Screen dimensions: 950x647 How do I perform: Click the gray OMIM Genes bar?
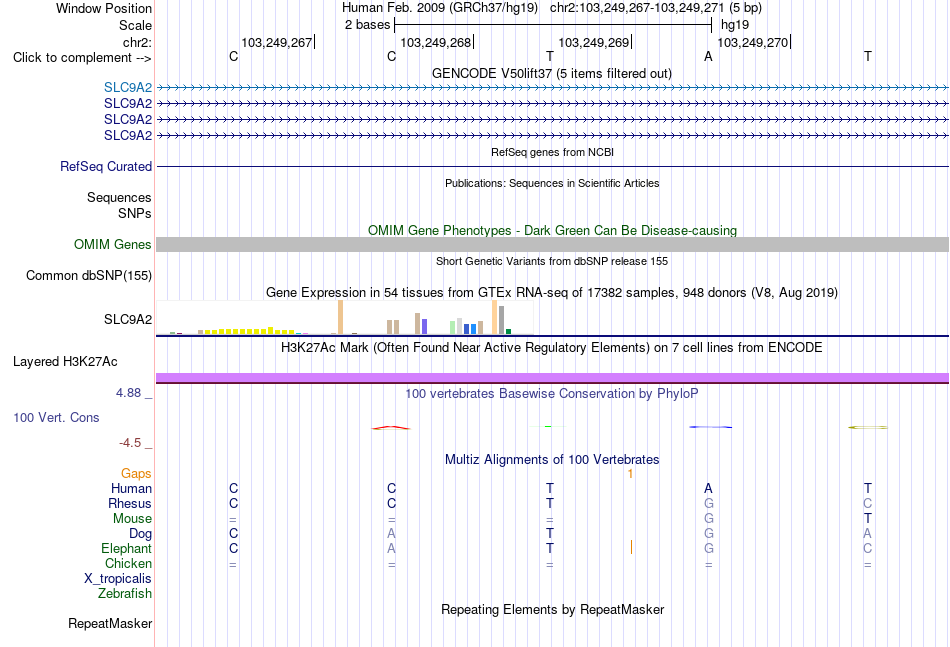tap(552, 244)
